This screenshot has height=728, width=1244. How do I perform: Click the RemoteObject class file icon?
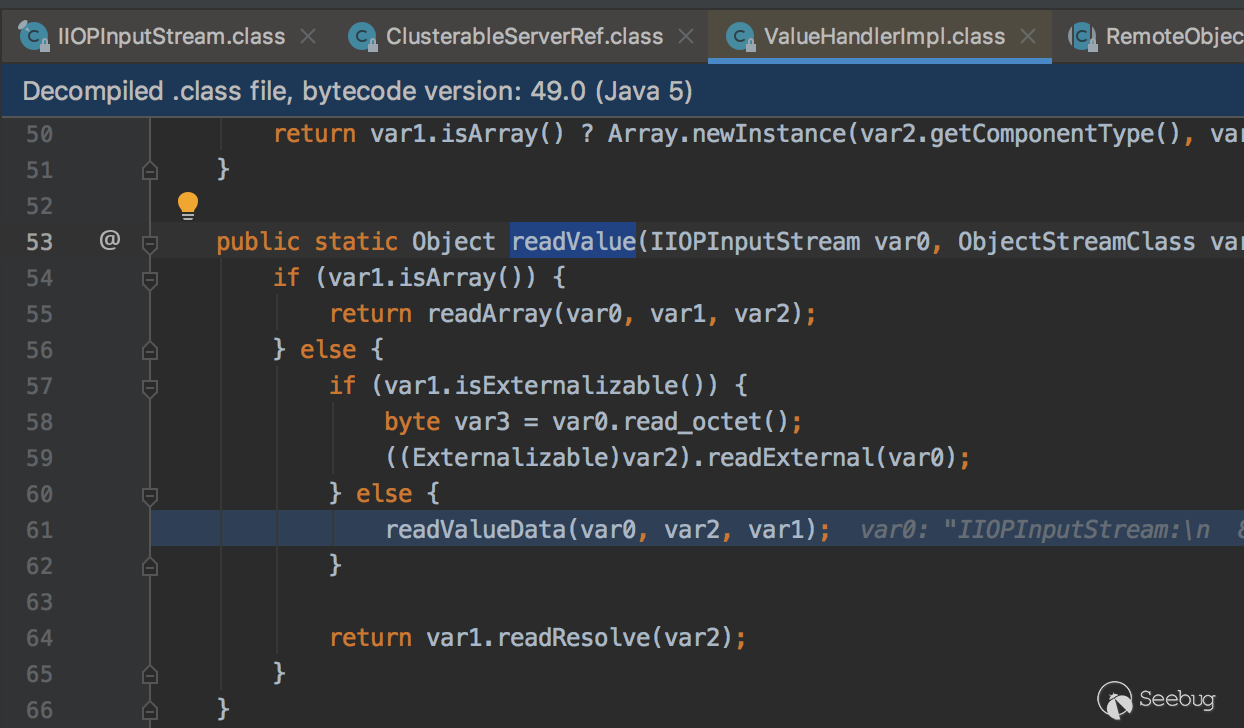click(1082, 37)
